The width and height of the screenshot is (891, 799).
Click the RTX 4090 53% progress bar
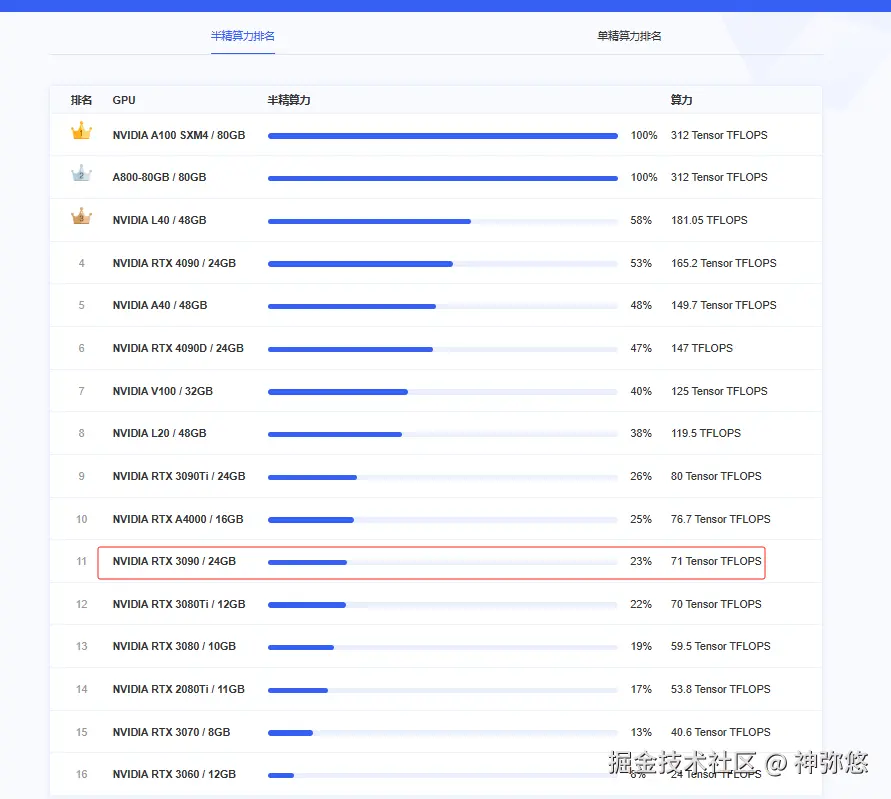pyautogui.click(x=443, y=264)
